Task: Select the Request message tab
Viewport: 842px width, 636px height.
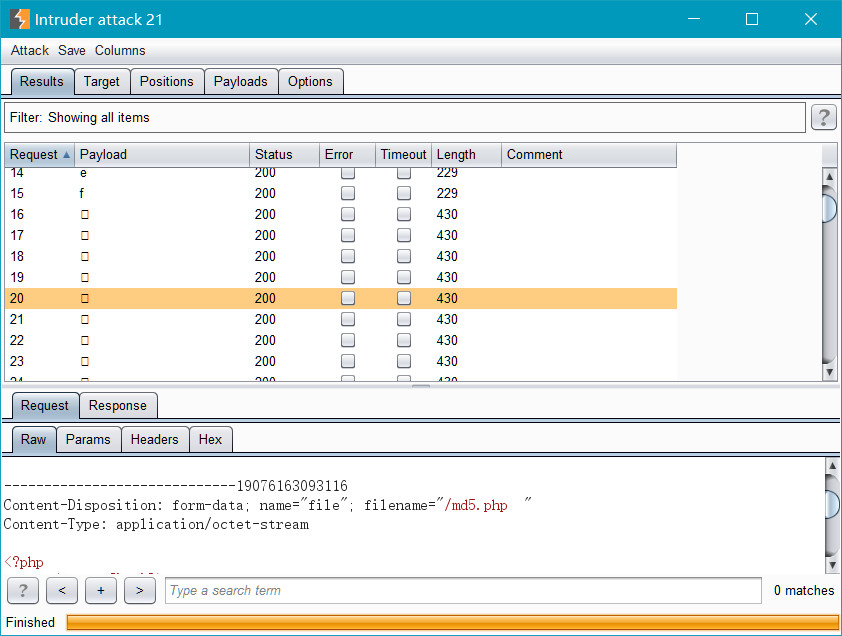Action: point(45,406)
